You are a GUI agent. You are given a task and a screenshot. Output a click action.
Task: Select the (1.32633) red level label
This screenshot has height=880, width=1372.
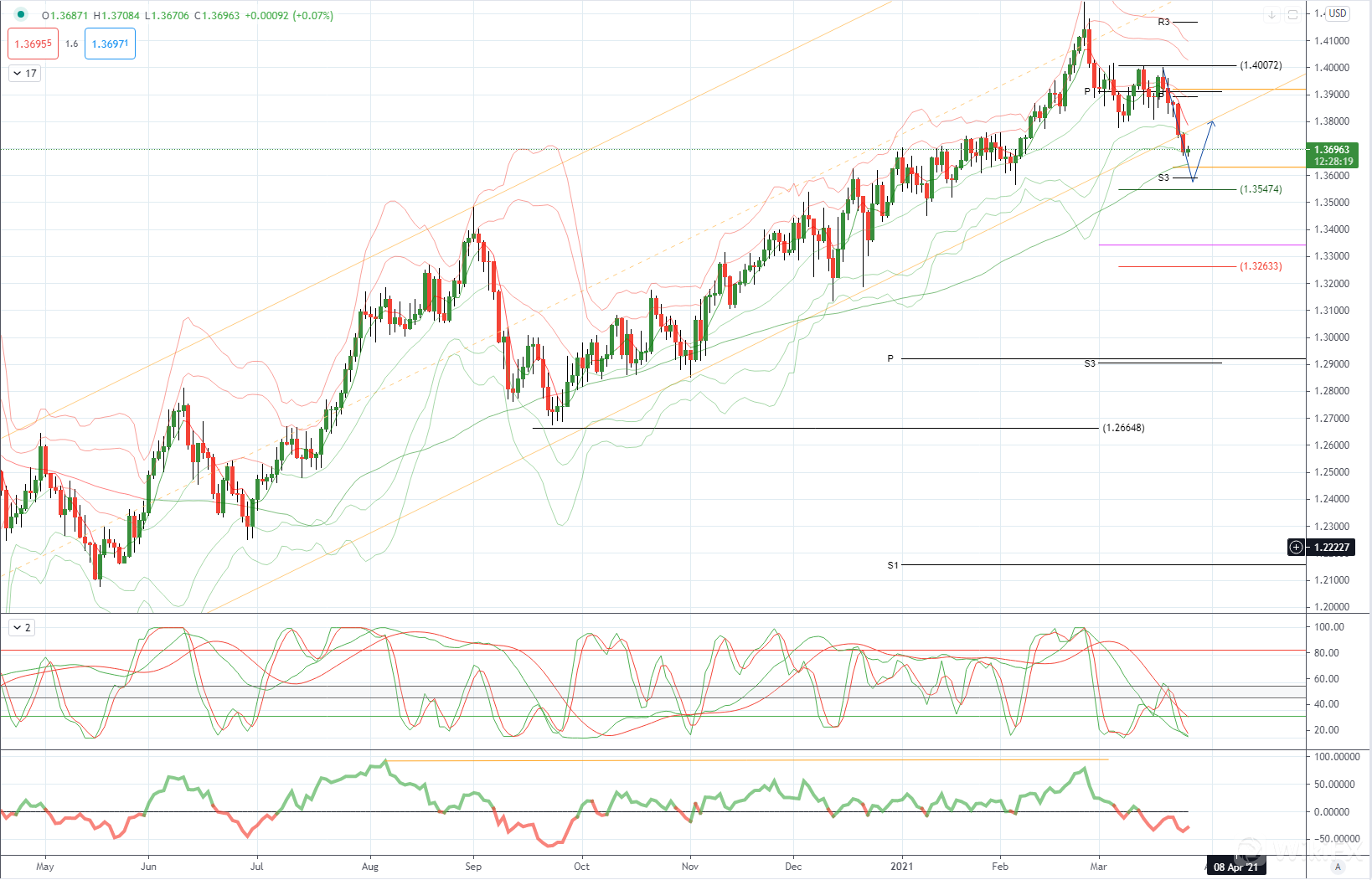click(1261, 266)
